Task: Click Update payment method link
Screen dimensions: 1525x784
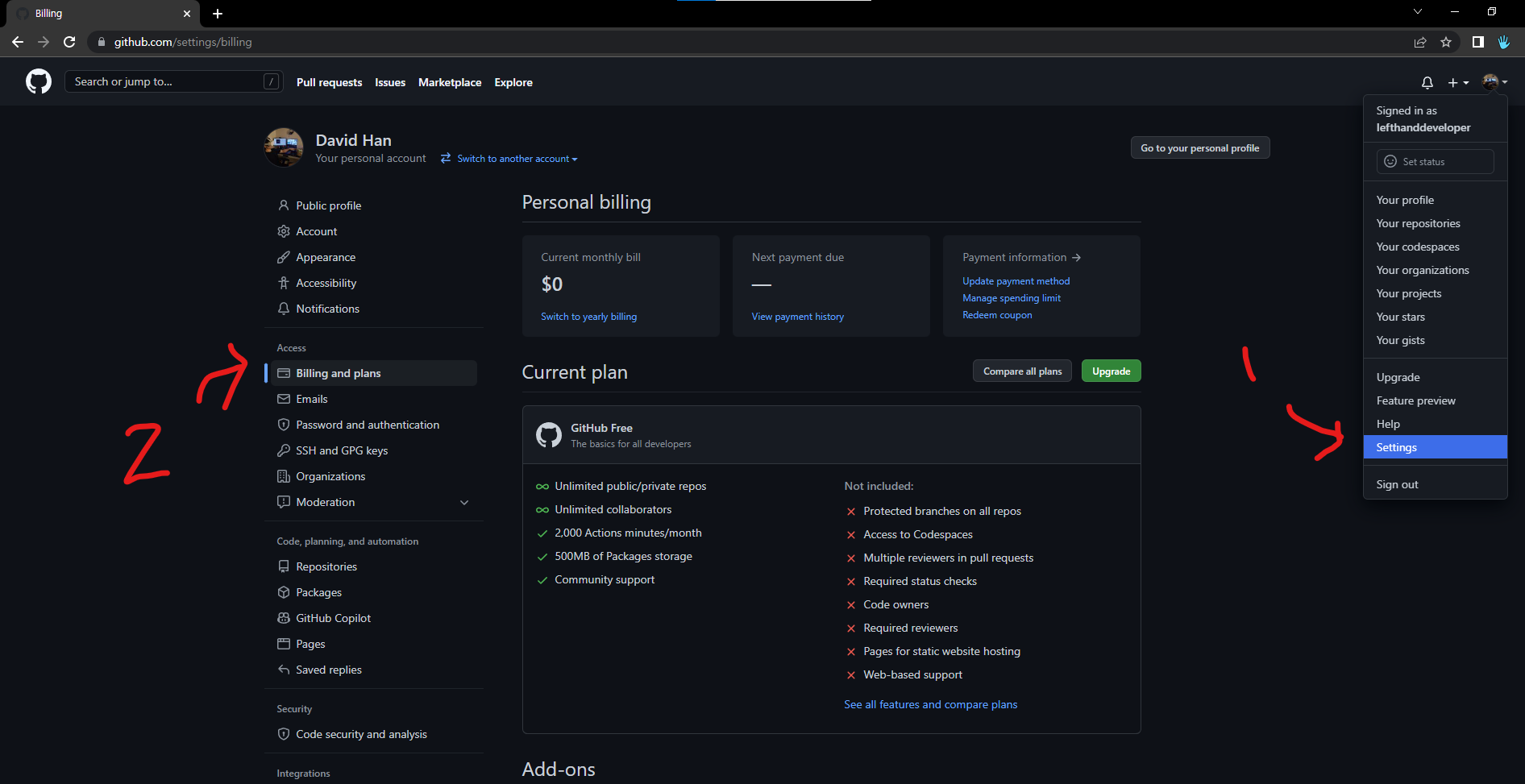Action: click(1016, 281)
